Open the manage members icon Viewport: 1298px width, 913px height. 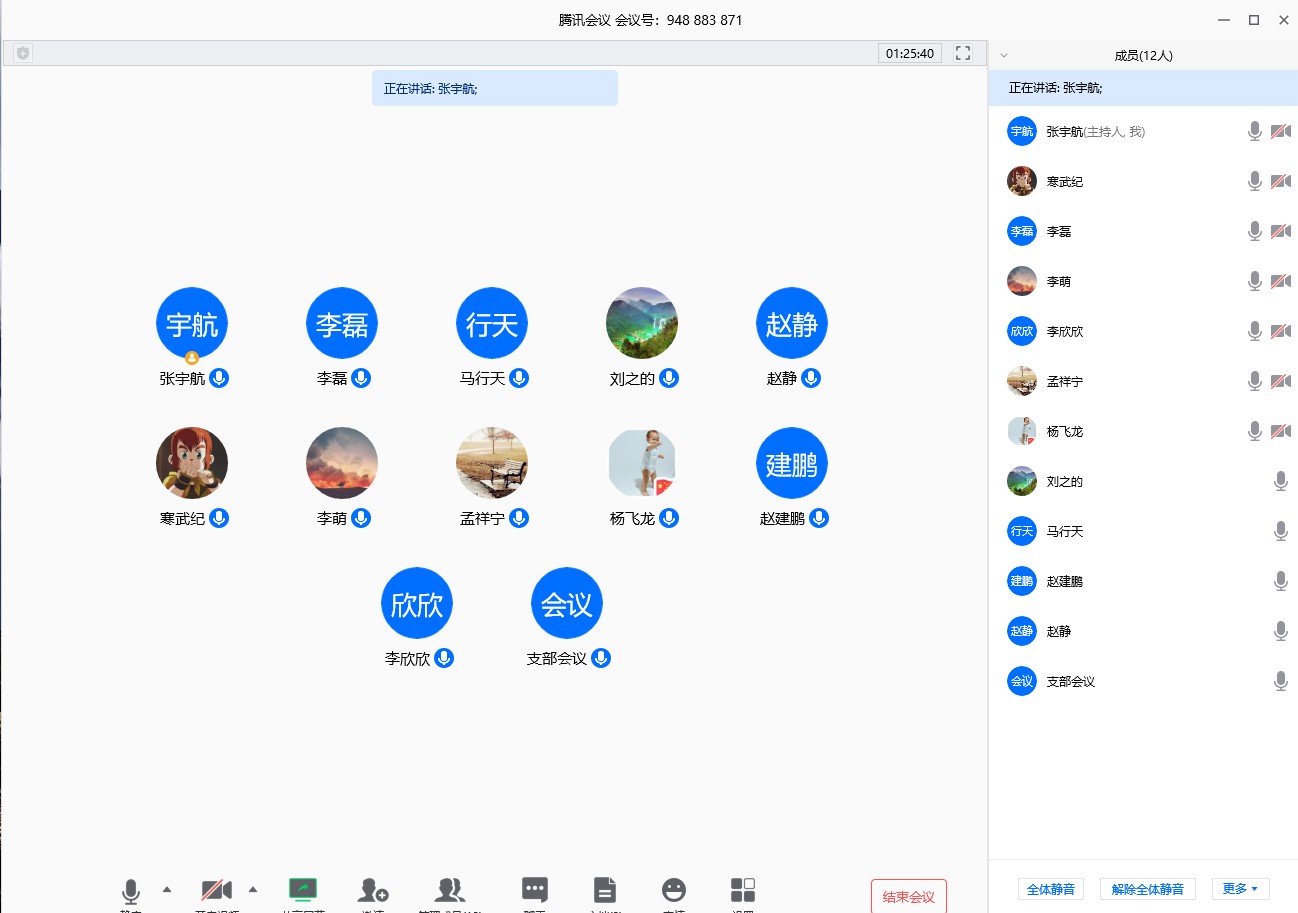450,890
